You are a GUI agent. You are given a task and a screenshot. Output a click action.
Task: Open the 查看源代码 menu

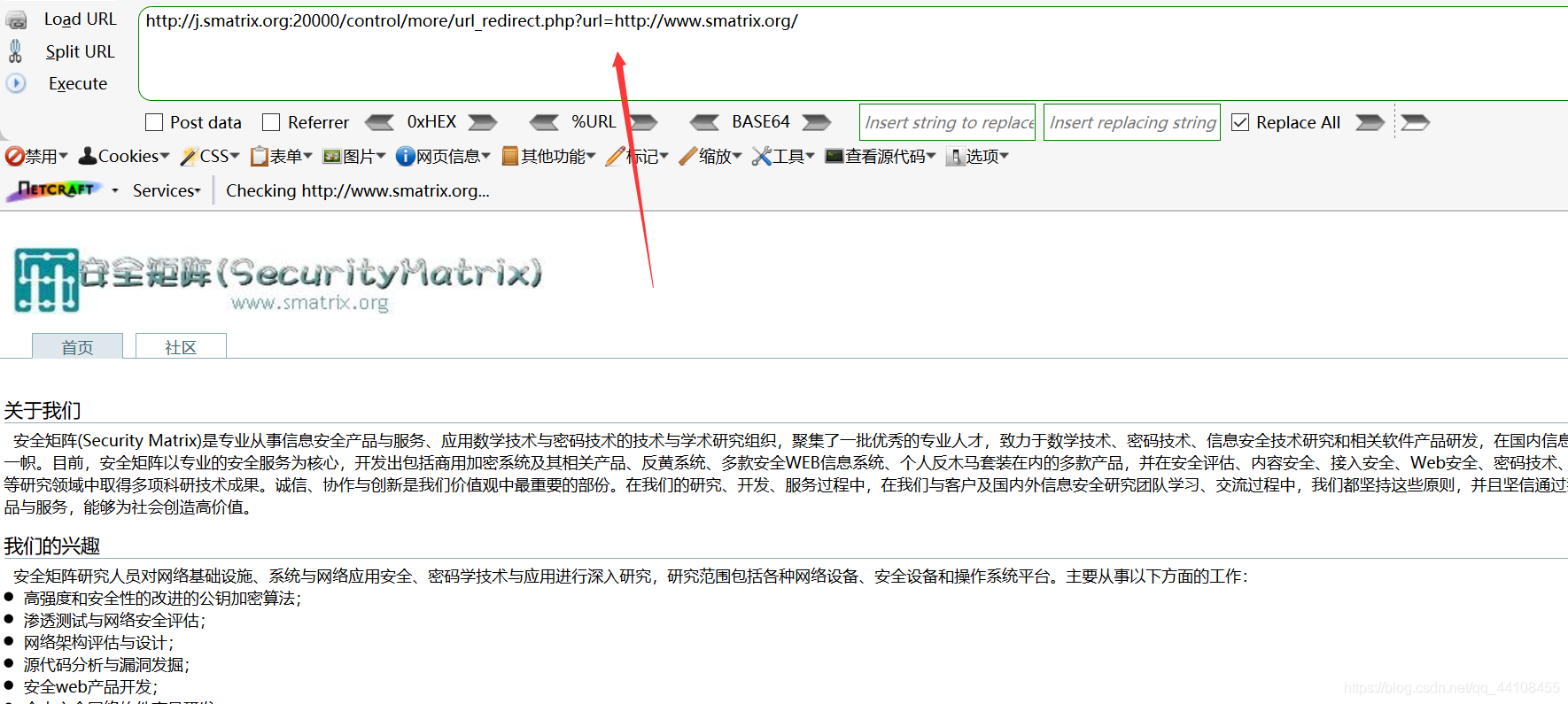pyautogui.click(x=890, y=157)
